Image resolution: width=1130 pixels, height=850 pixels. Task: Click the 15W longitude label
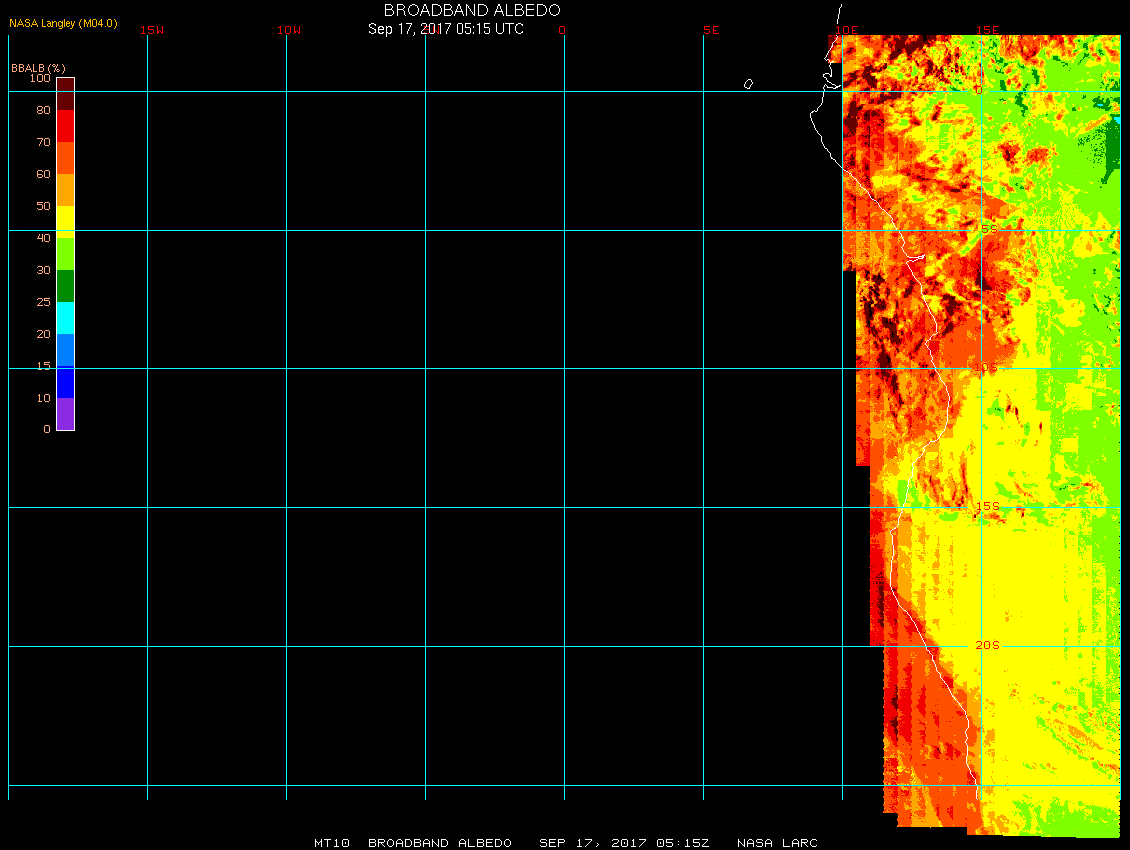coord(152,30)
